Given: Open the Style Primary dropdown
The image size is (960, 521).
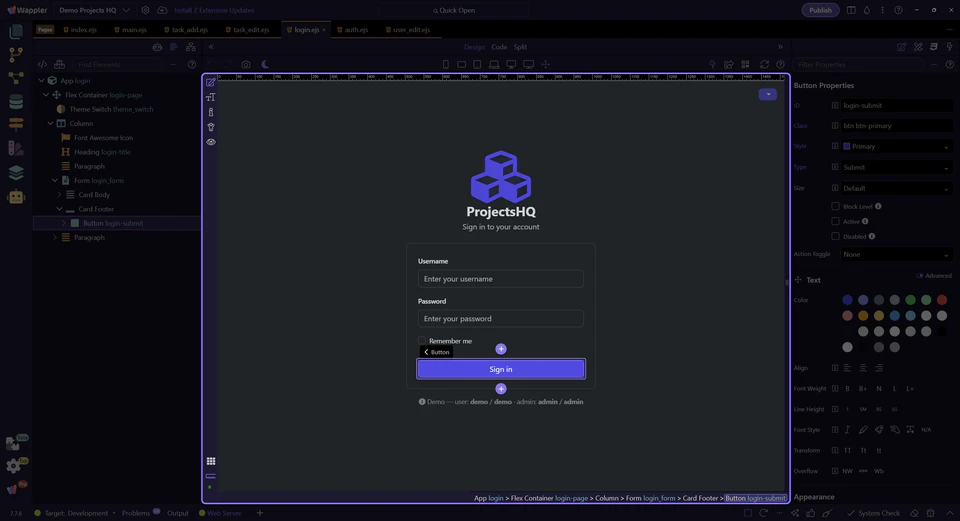Looking at the screenshot, I should click(x=896, y=146).
